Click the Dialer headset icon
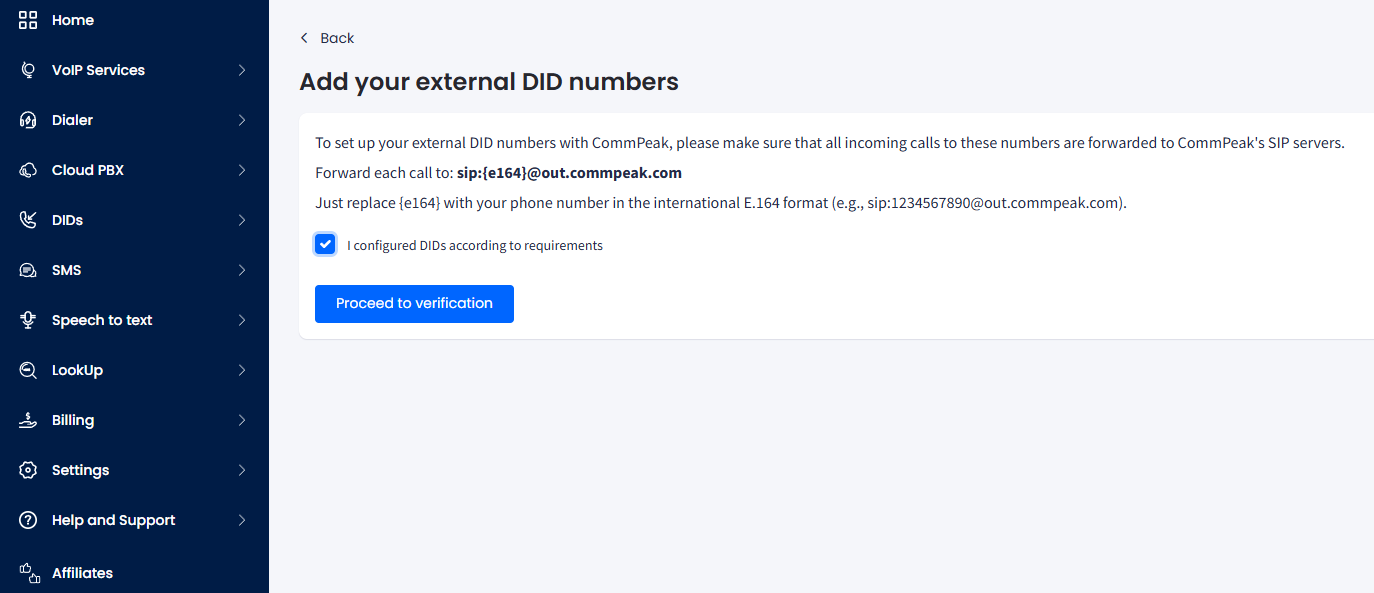The width and height of the screenshot is (1374, 593). pyautogui.click(x=28, y=120)
